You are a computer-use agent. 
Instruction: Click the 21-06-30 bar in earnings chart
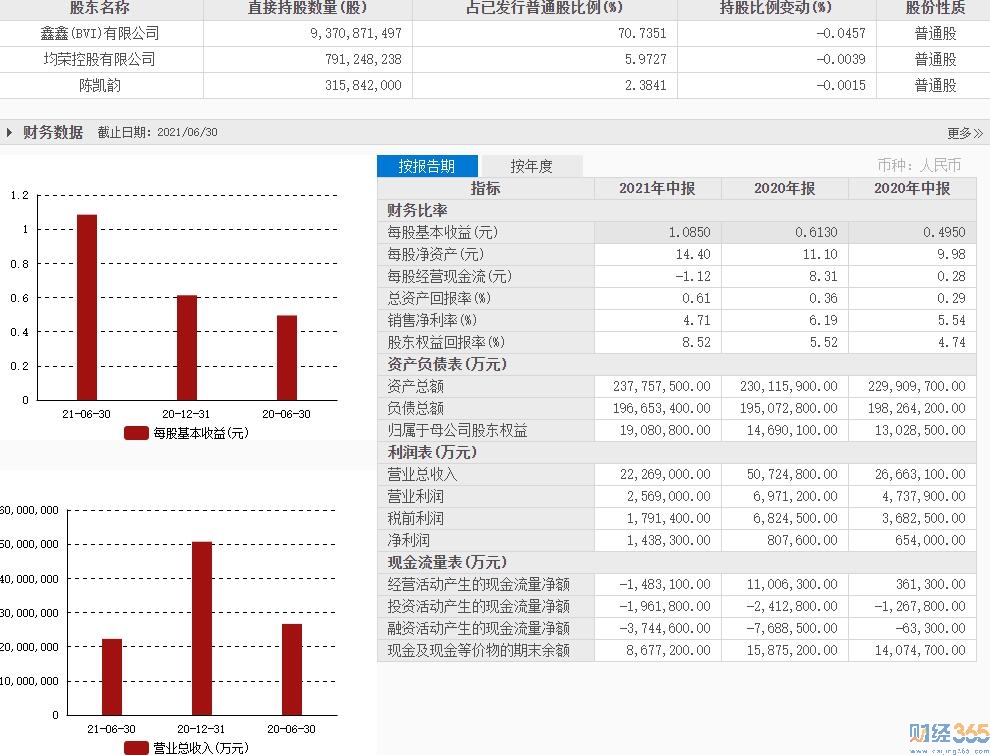(86, 307)
